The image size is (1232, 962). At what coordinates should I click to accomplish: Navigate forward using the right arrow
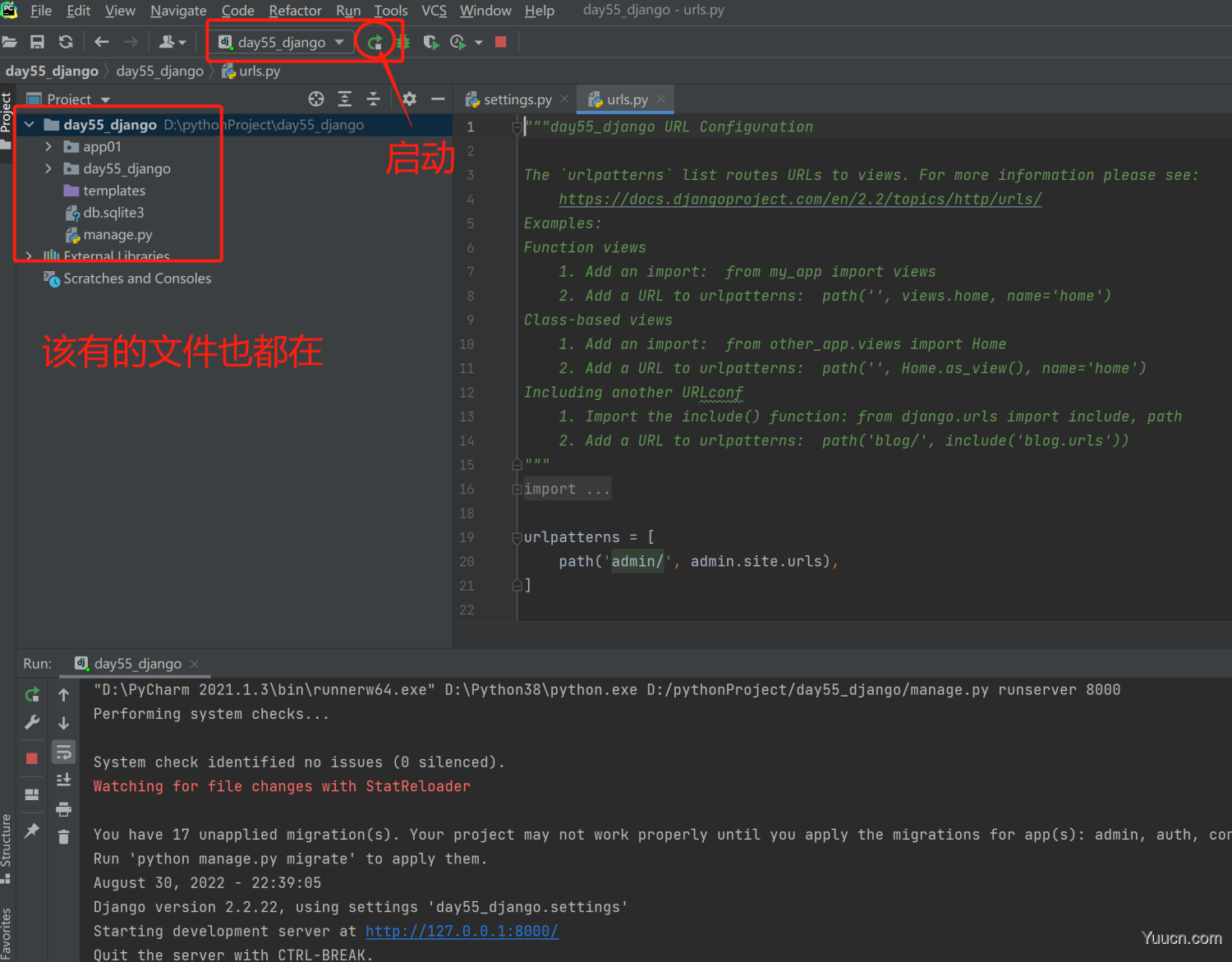pyautogui.click(x=131, y=42)
